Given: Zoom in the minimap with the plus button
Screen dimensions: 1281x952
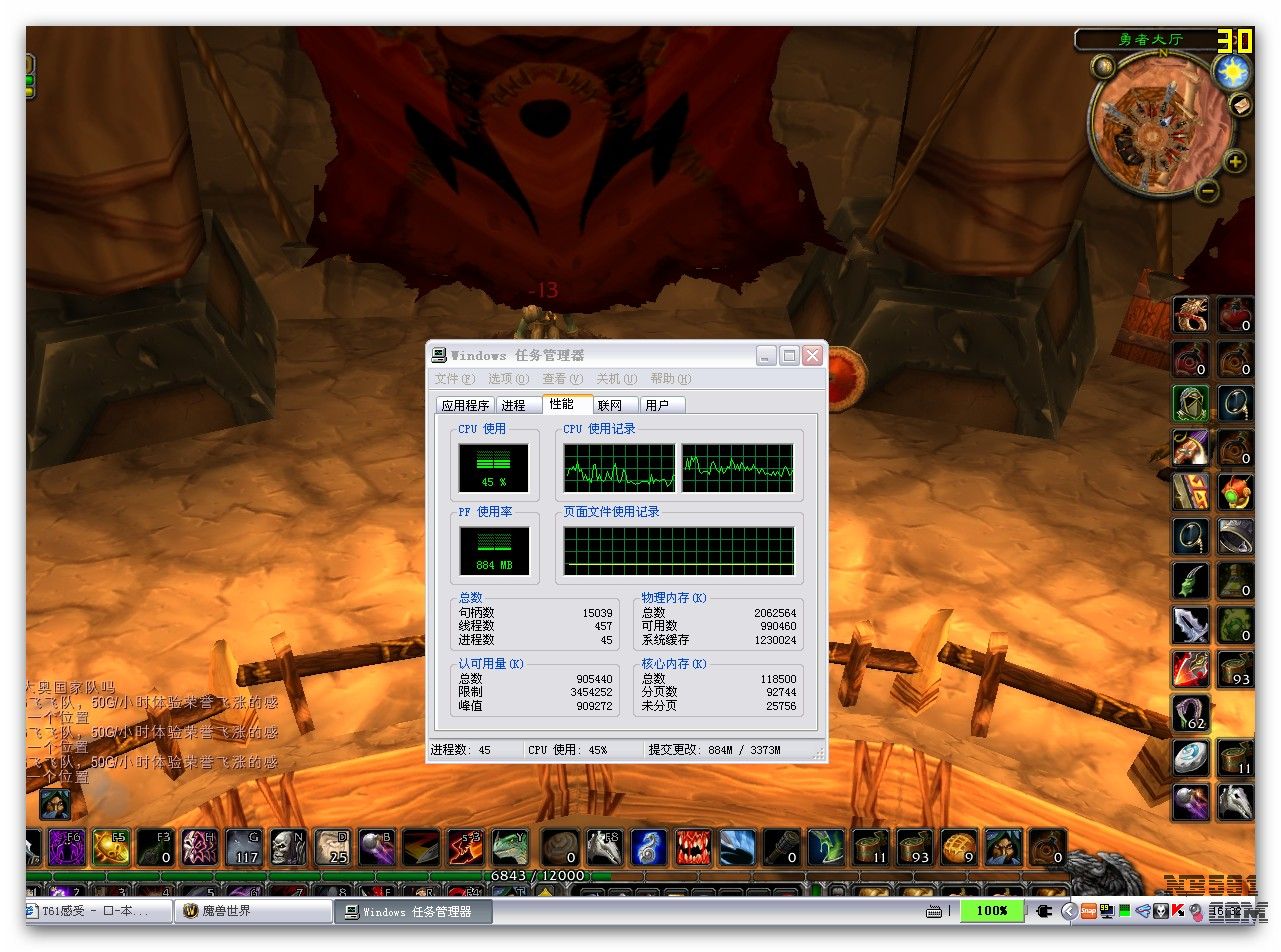Looking at the screenshot, I should click(1235, 161).
